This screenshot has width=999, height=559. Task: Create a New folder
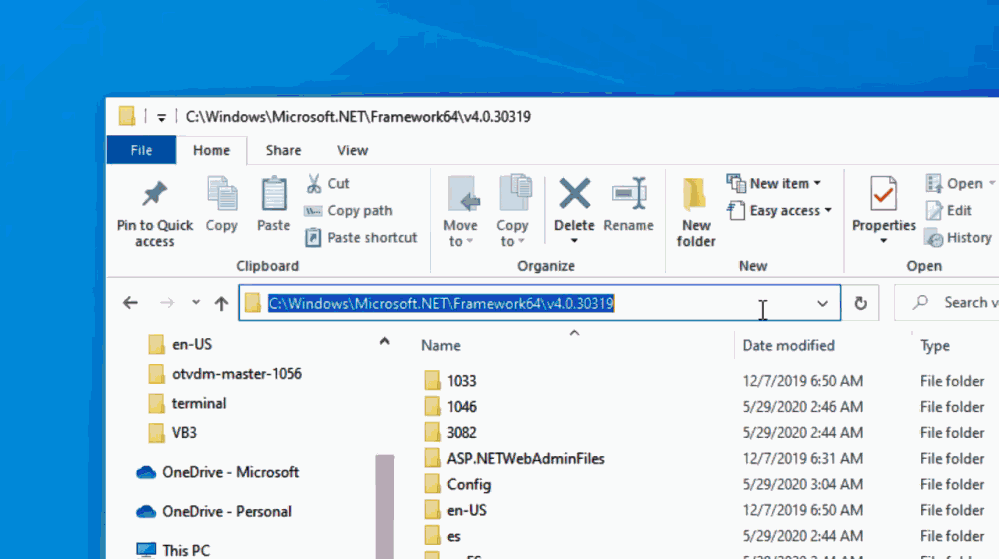(x=696, y=212)
